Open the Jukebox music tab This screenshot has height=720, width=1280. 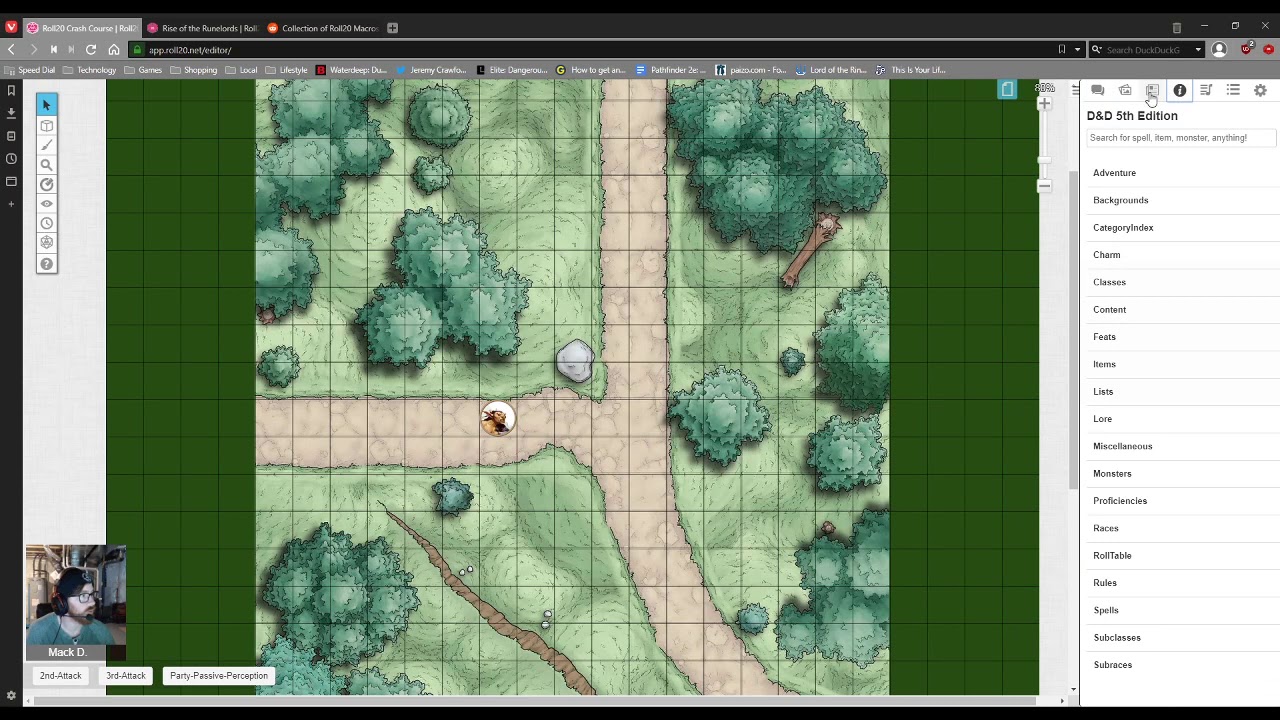click(1206, 90)
